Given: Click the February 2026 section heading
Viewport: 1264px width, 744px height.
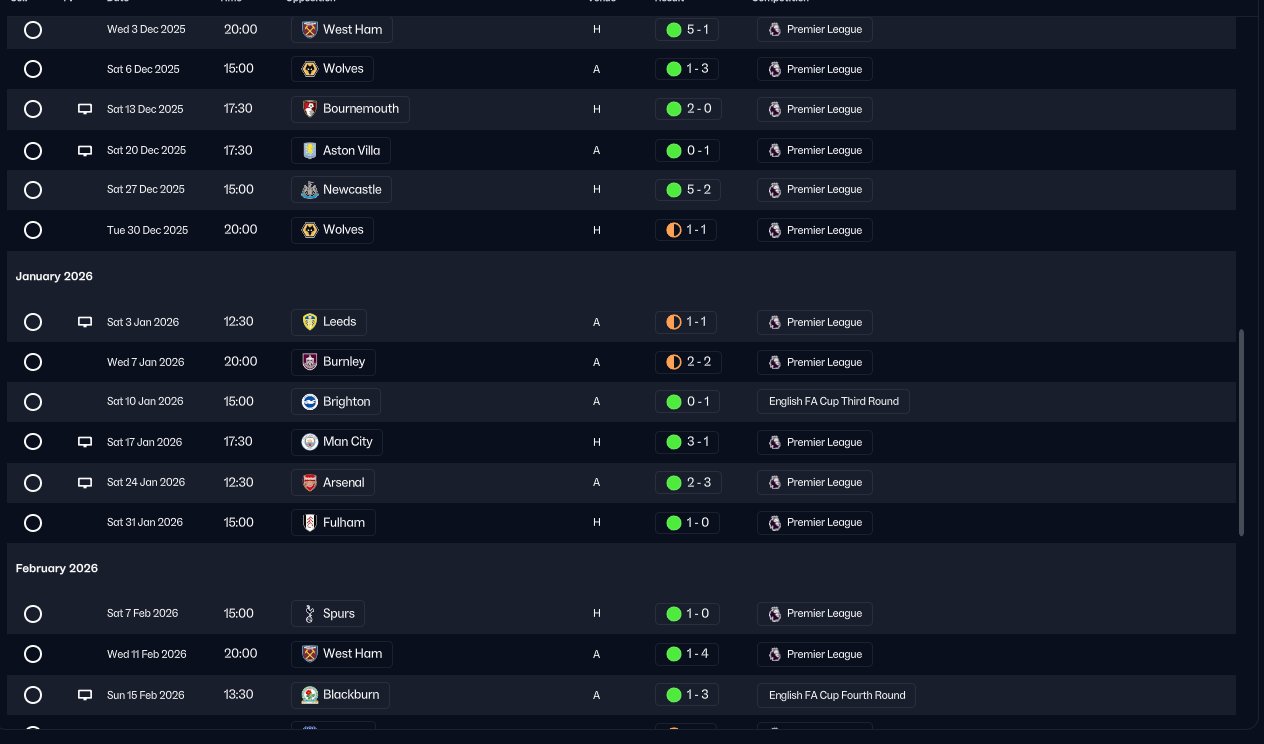Looking at the screenshot, I should tap(57, 568).
